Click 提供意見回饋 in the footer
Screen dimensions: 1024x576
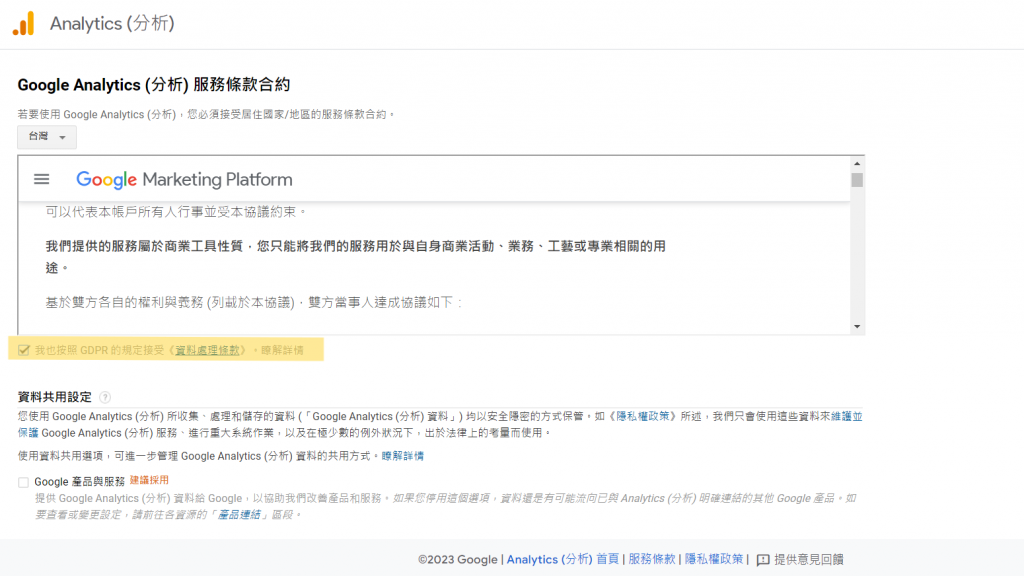click(x=808, y=560)
